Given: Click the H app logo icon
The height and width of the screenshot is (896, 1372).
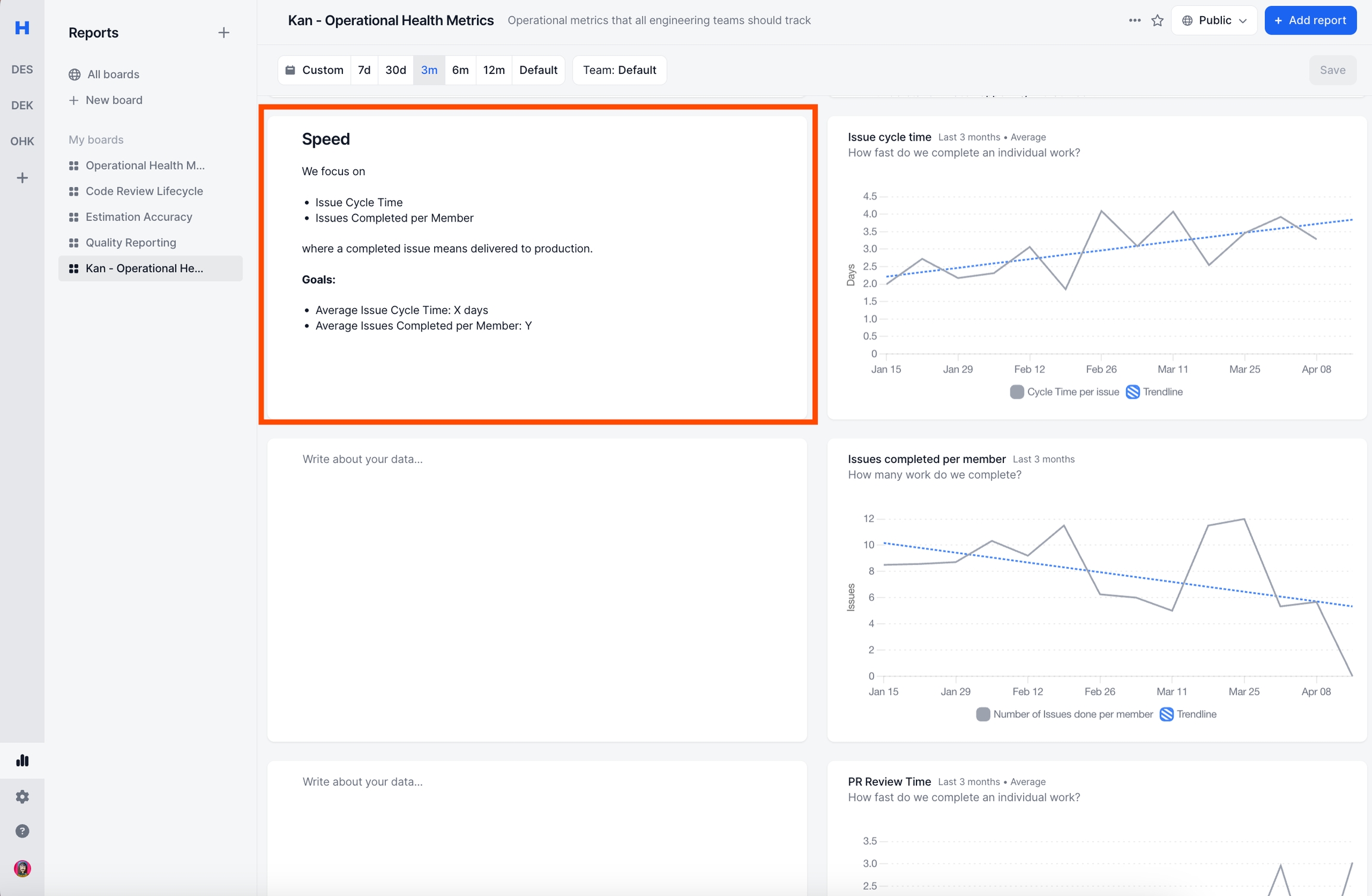Looking at the screenshot, I should tap(22, 27).
